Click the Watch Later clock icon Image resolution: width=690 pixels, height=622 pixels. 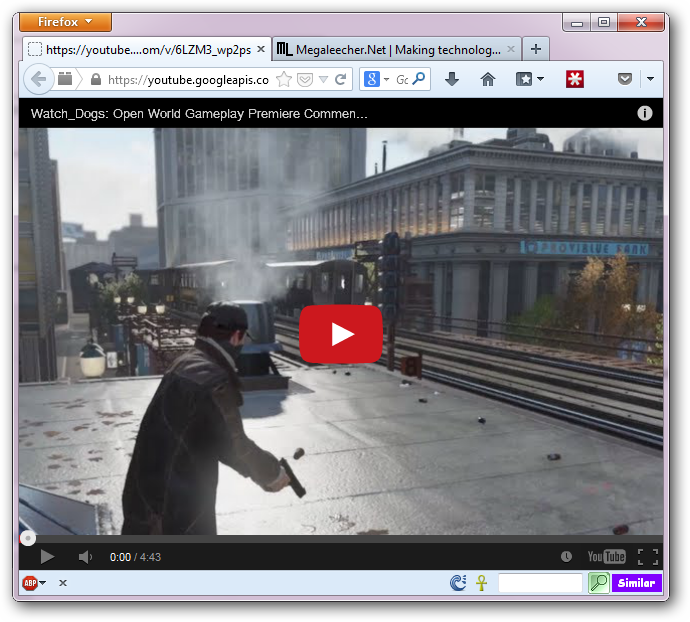tap(566, 557)
